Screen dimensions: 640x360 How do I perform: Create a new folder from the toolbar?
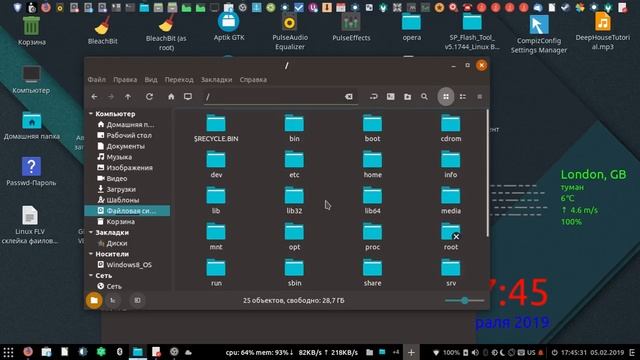coord(407,97)
